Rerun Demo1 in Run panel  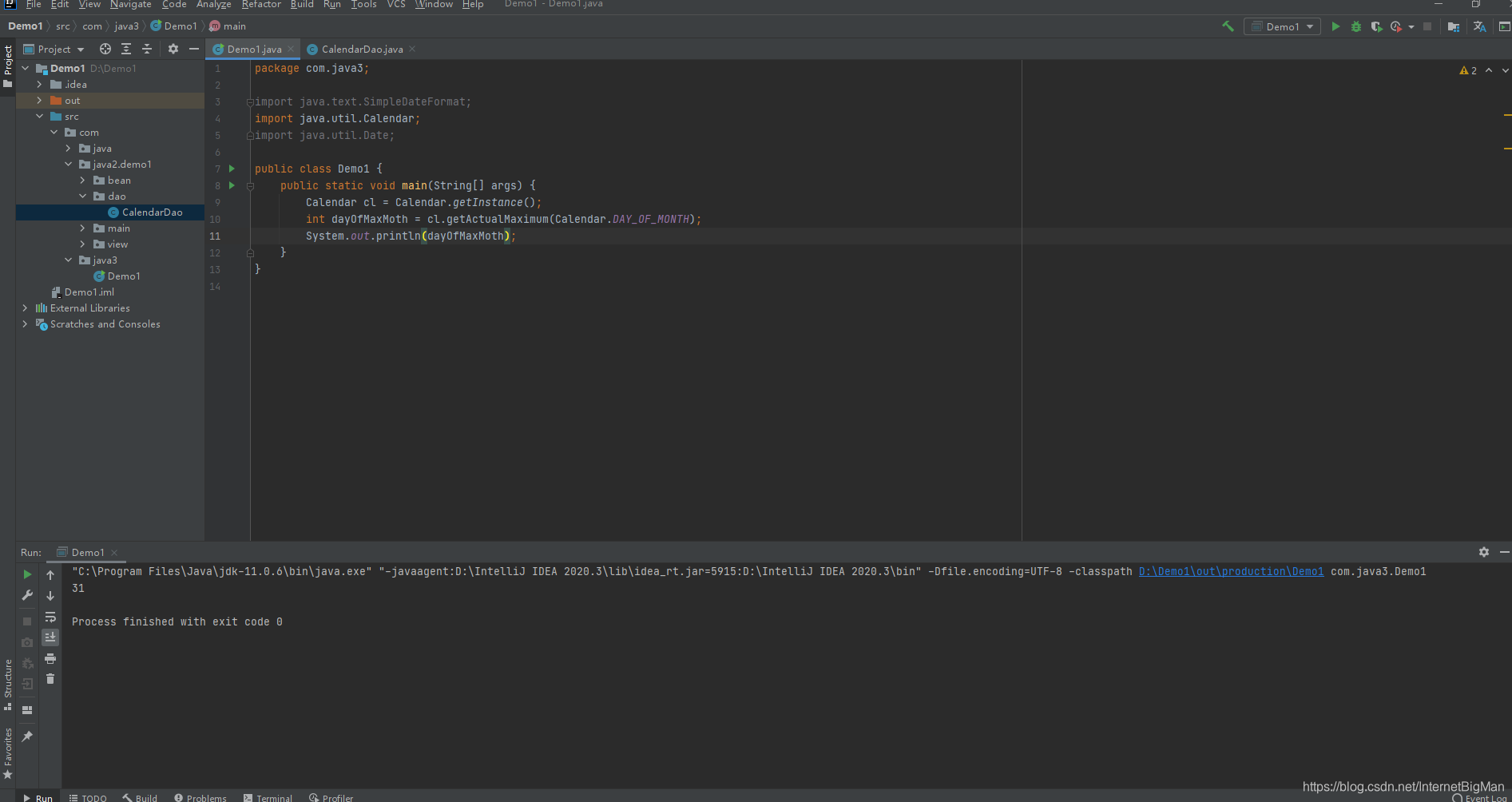pos(27,574)
